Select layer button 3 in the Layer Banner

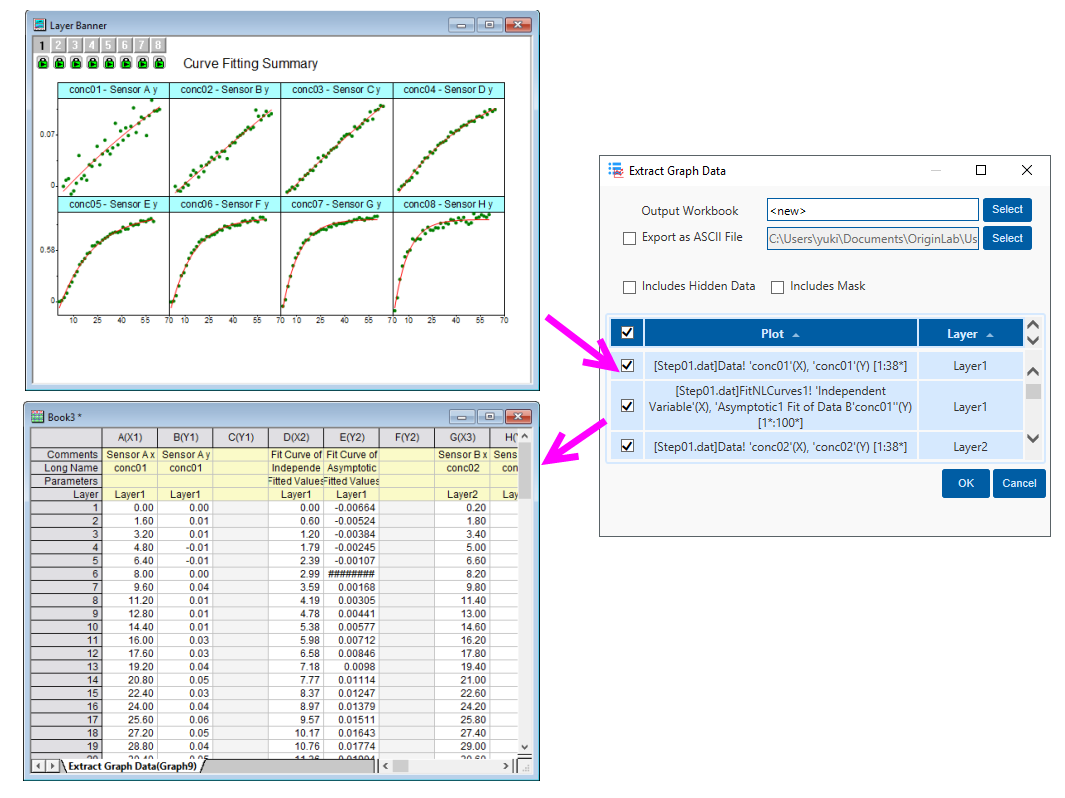75,45
